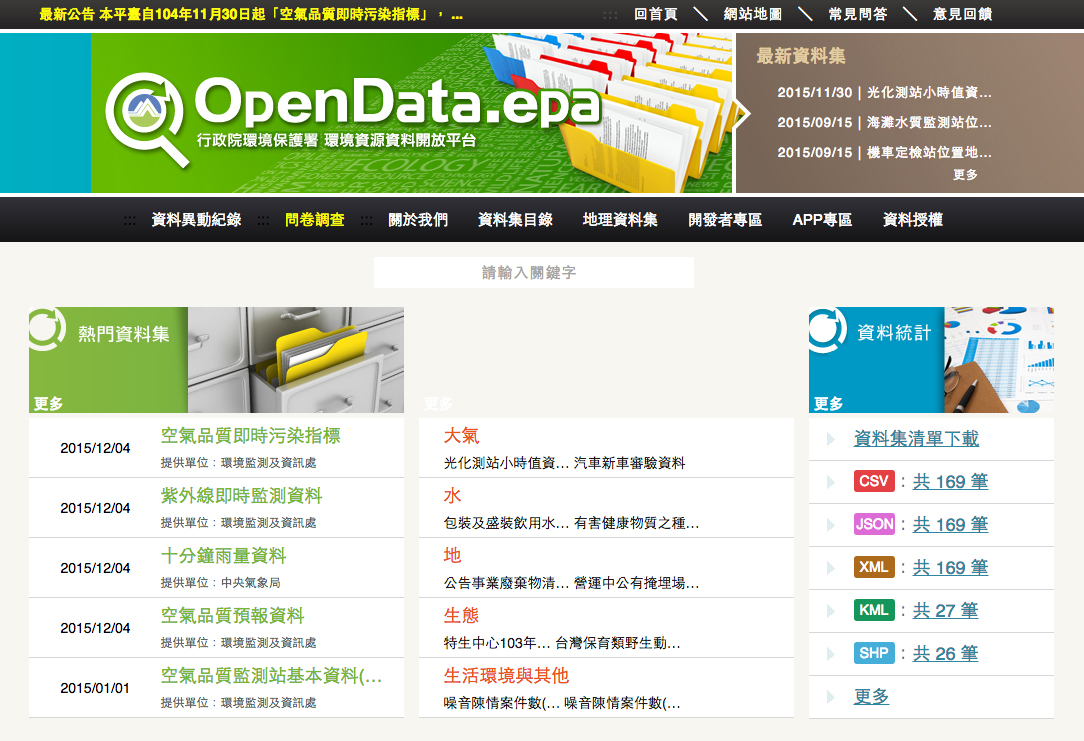Screen dimensions: 1084x741
Task: Open the 水 category
Action: pyautogui.click(x=452, y=496)
